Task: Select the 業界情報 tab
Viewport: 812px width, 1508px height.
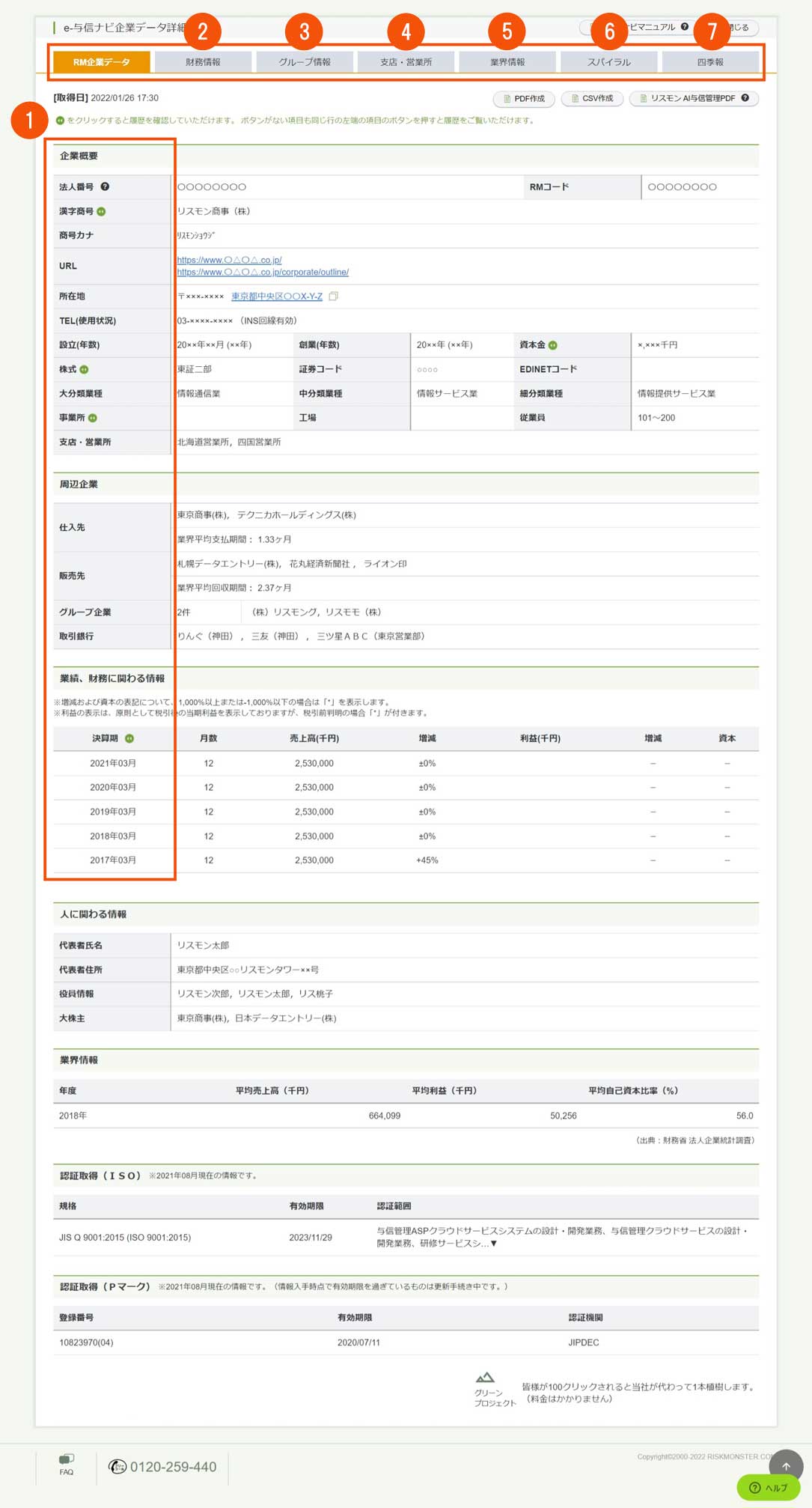Action: coord(507,62)
